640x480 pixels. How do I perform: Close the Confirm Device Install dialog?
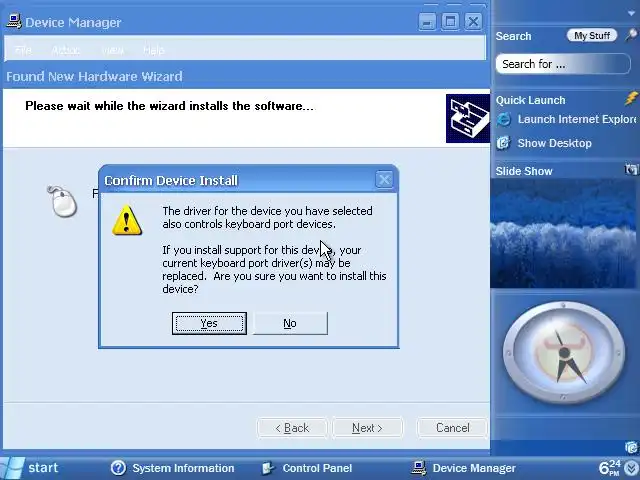[384, 180]
